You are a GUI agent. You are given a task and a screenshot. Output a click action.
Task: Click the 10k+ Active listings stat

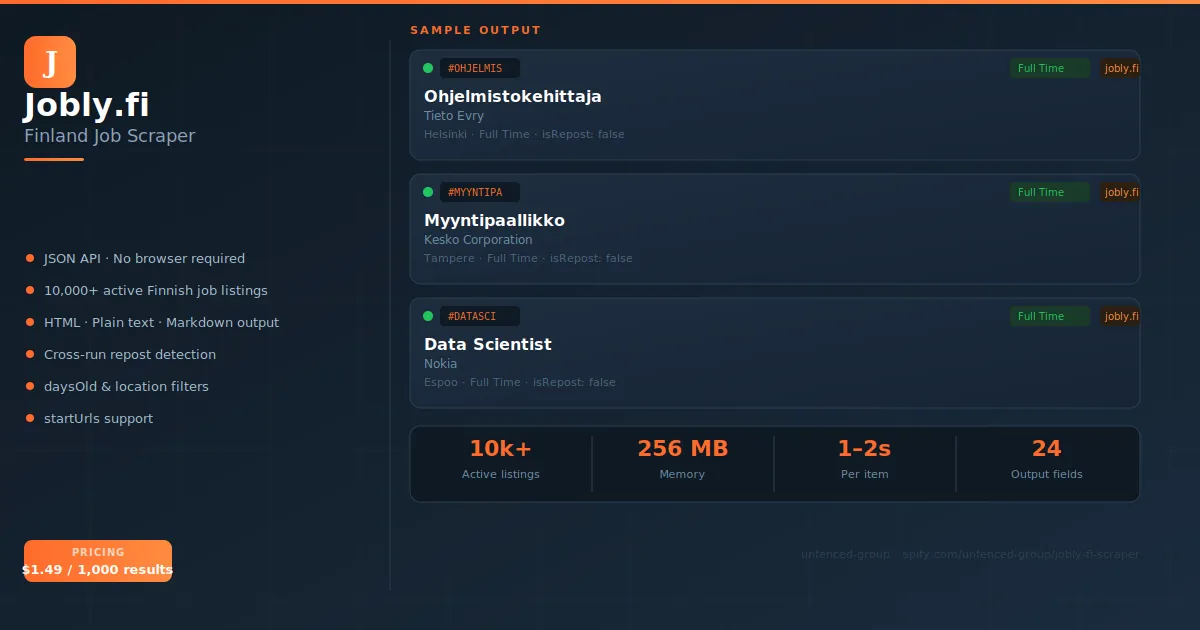pos(501,459)
